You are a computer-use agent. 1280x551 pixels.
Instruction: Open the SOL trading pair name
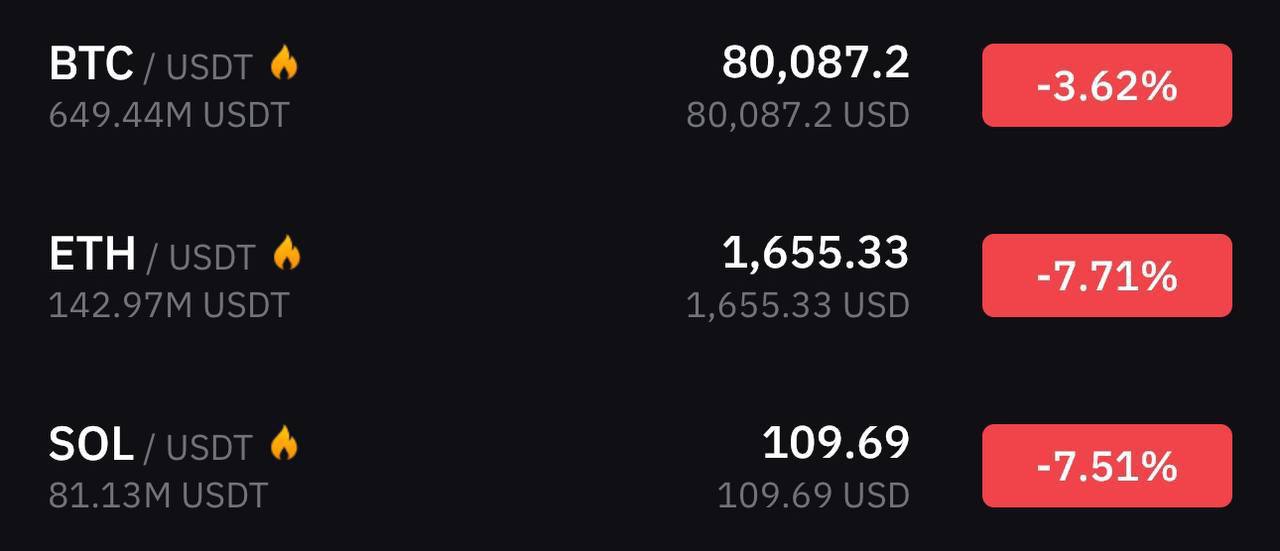point(150,445)
